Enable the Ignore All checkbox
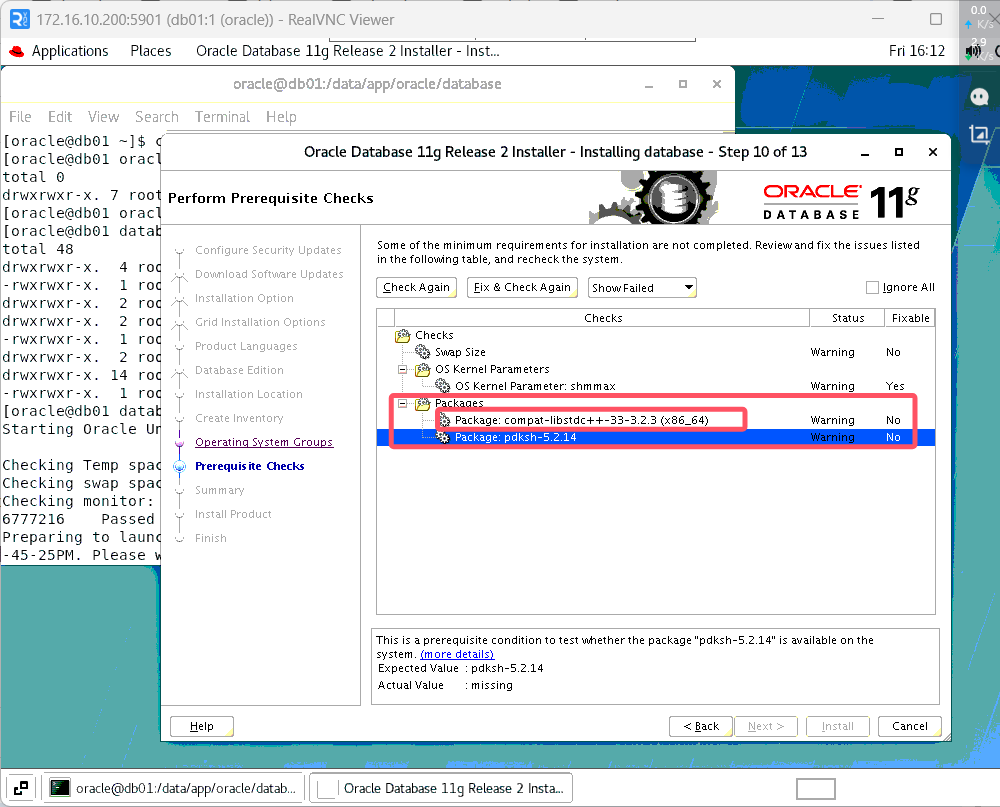 click(x=872, y=287)
